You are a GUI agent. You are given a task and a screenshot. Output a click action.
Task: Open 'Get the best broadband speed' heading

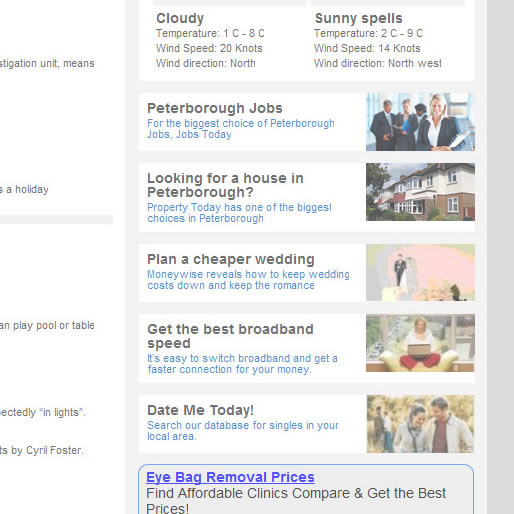pyautogui.click(x=230, y=336)
